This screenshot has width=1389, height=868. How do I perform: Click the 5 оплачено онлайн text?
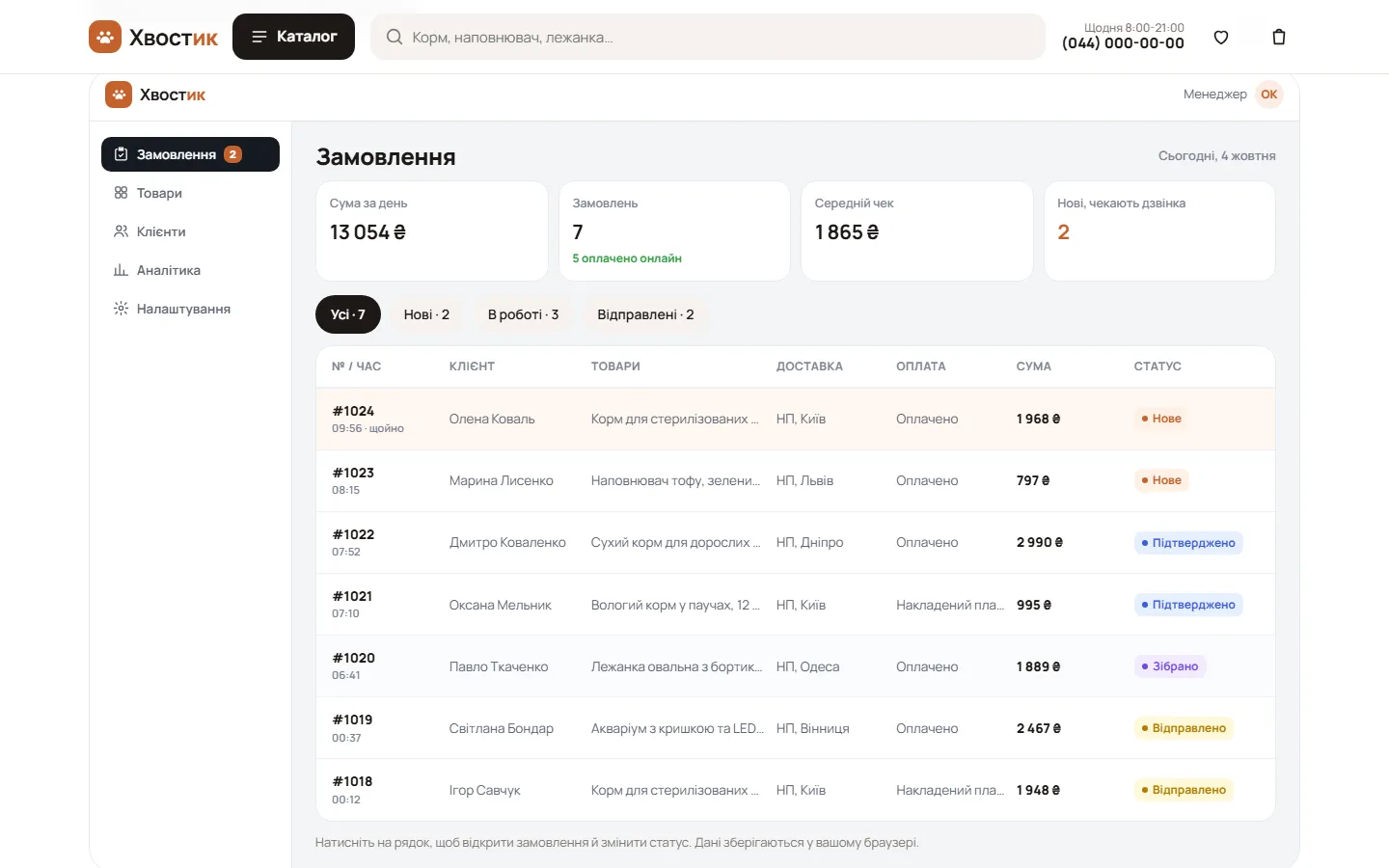click(627, 258)
